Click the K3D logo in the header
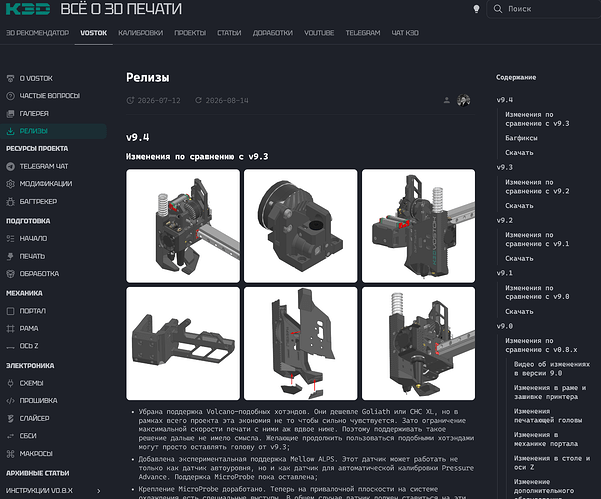This screenshot has height=499, width=601. click(x=28, y=9)
